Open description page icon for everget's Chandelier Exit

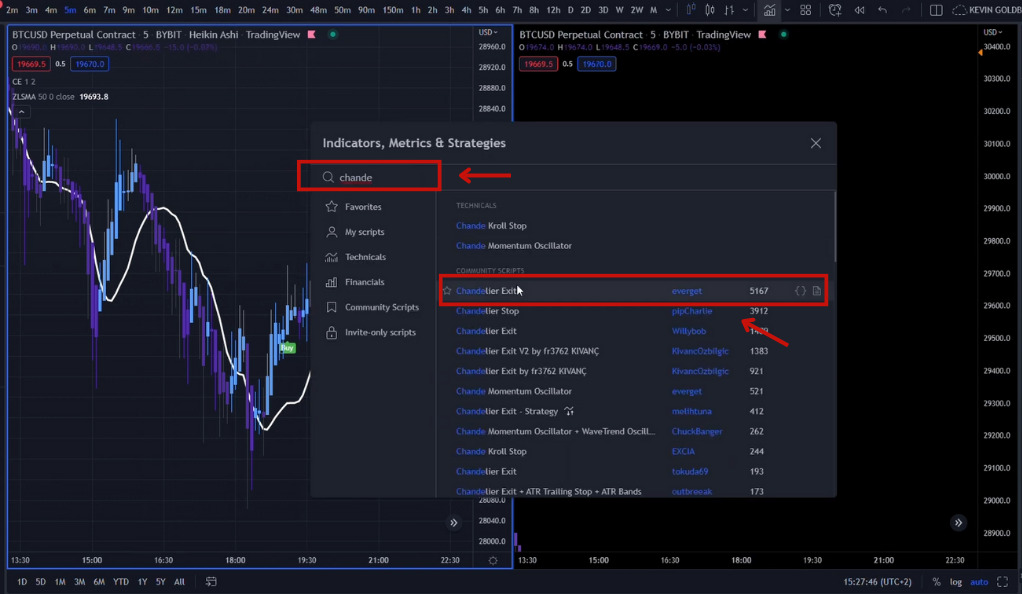click(x=817, y=291)
